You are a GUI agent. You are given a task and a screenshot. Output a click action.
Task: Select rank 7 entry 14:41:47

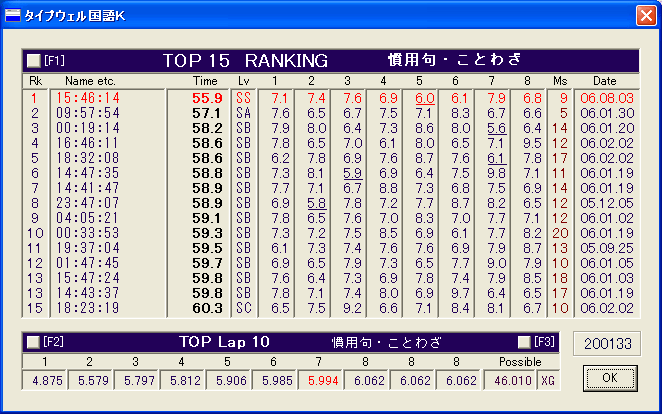point(88,188)
